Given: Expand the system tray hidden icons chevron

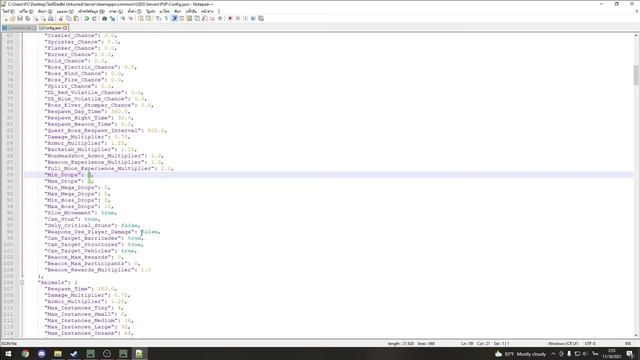Looking at the screenshot, I should [x=553, y=354].
